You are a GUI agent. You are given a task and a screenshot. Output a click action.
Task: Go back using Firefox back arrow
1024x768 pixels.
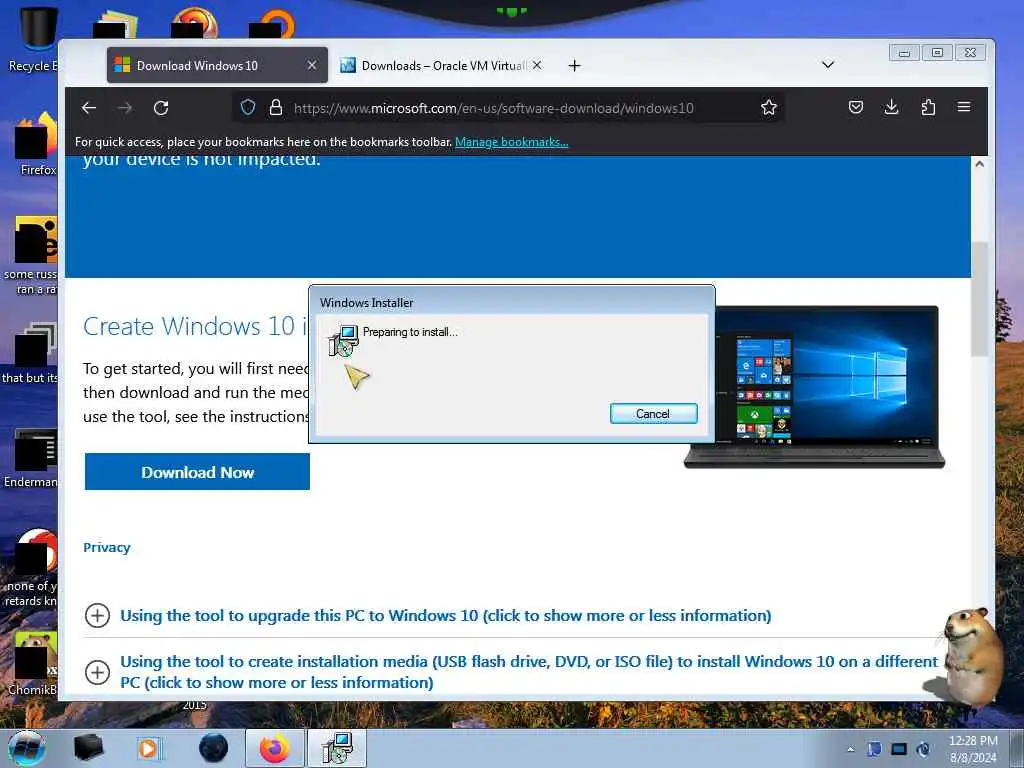point(89,108)
